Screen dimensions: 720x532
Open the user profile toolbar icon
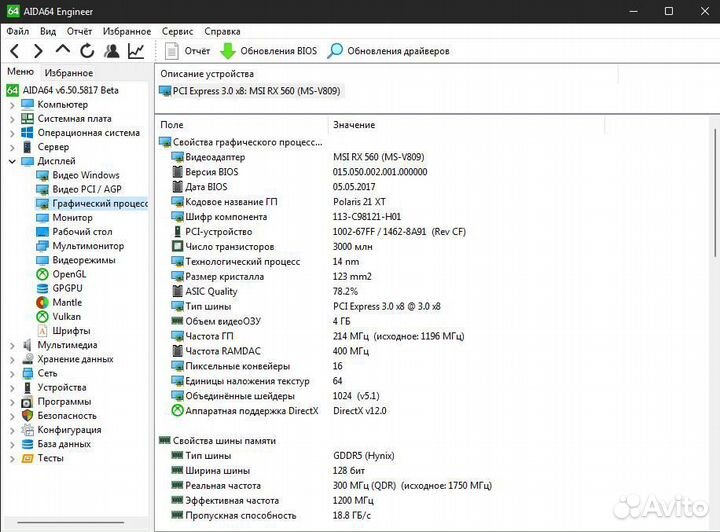point(112,51)
